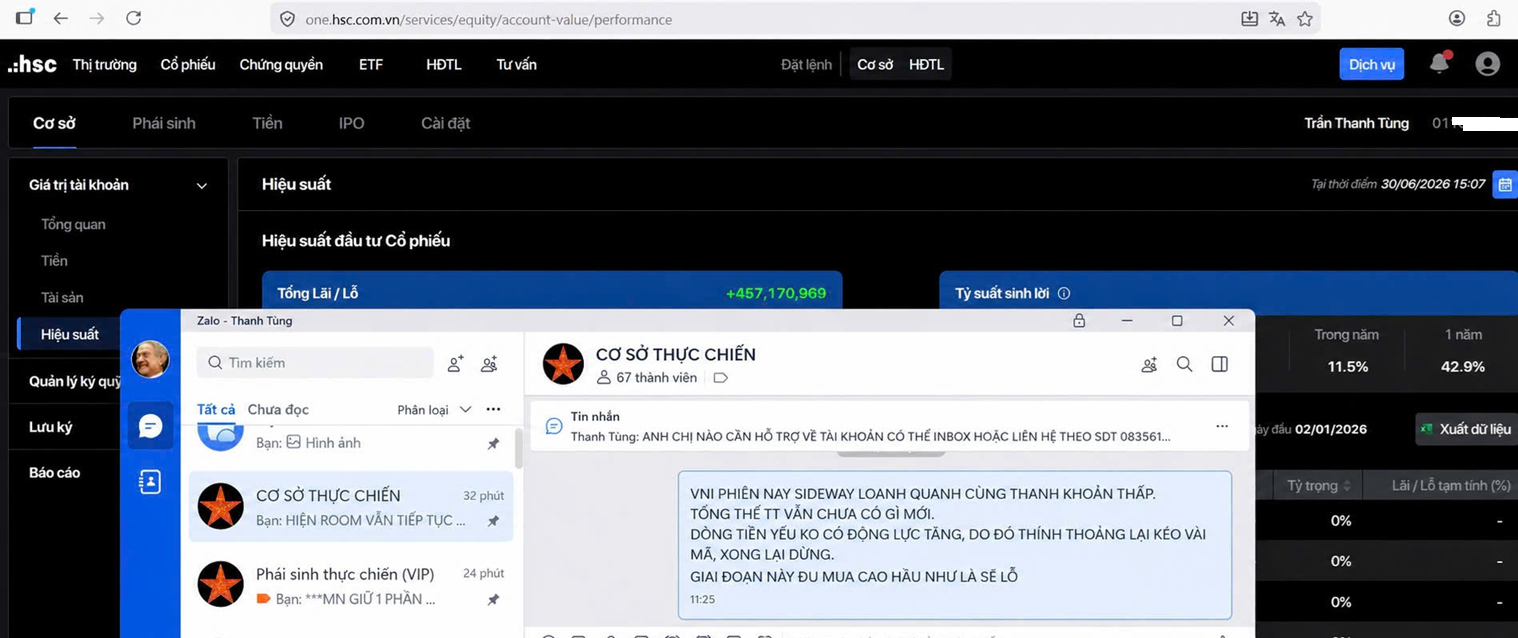Open the Tư vấn menu

click(x=516, y=65)
